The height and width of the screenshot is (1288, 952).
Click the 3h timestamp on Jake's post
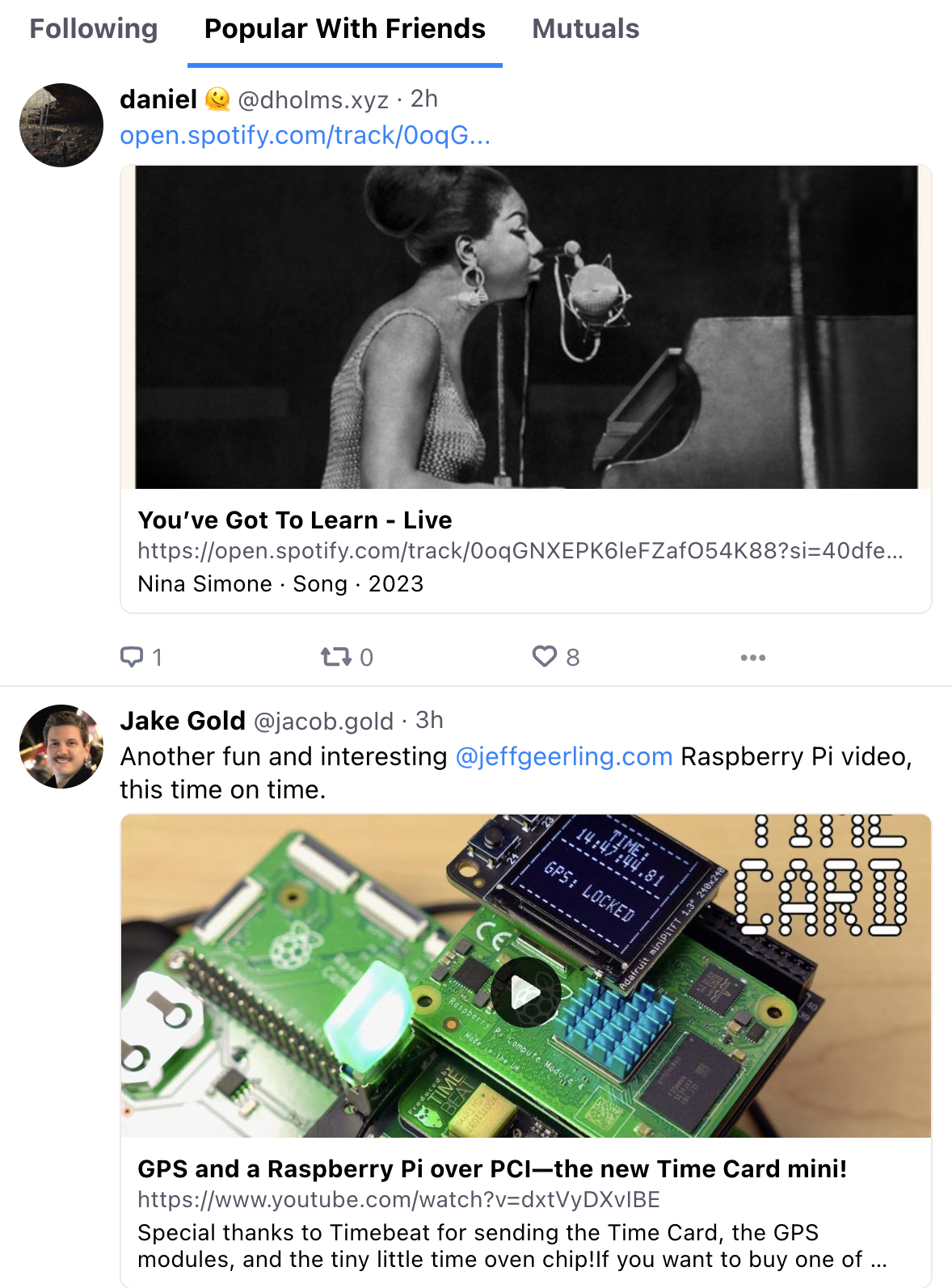point(429,720)
